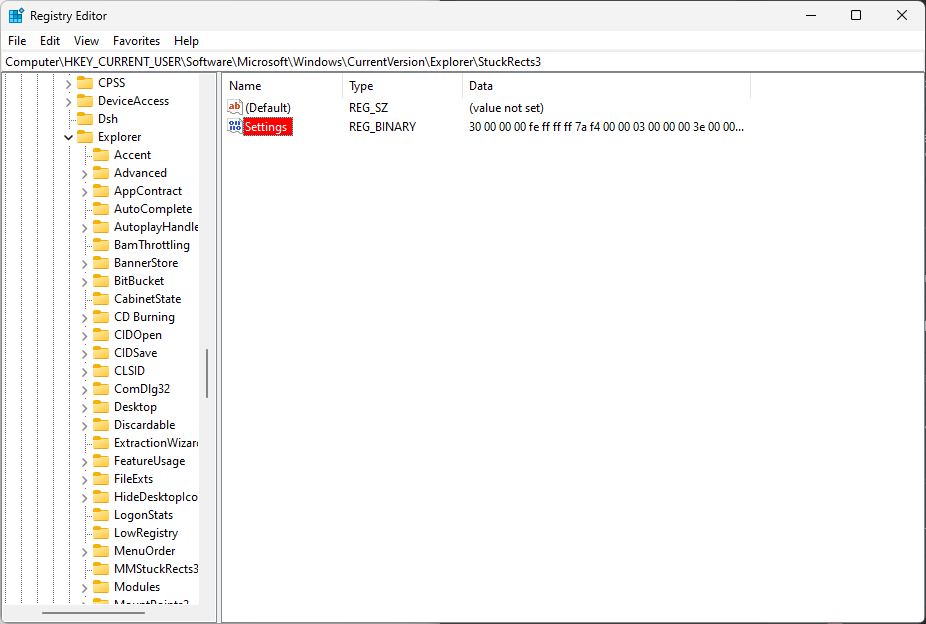Click the Desktop folder icon
This screenshot has height=624, width=926.
101,406
